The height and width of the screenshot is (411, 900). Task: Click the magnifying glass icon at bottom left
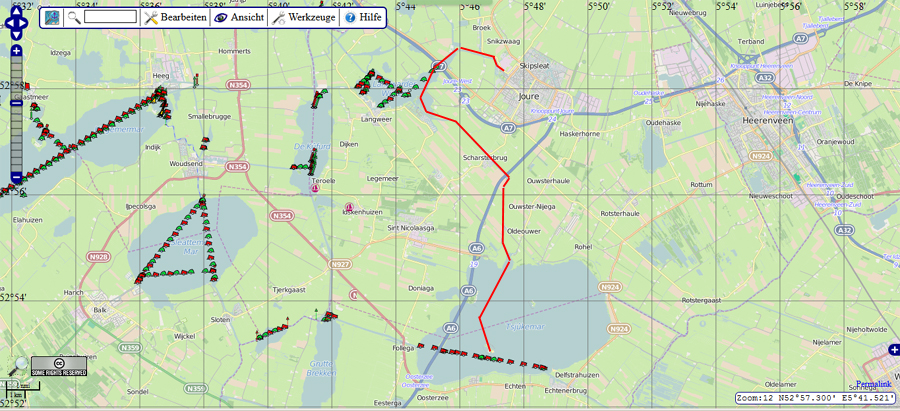[17, 367]
